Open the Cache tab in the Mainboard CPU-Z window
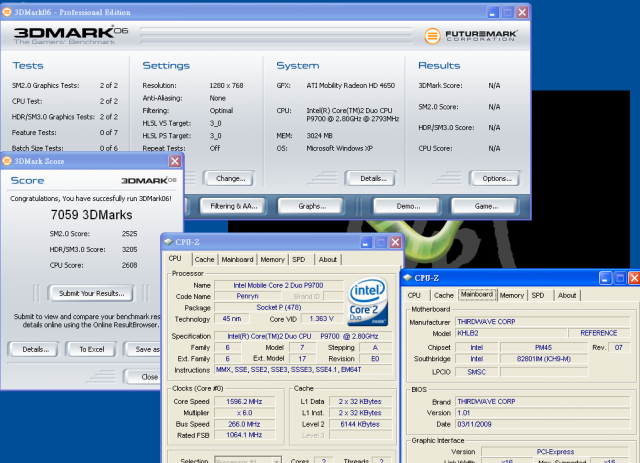The width and height of the screenshot is (640, 463). [x=444, y=295]
